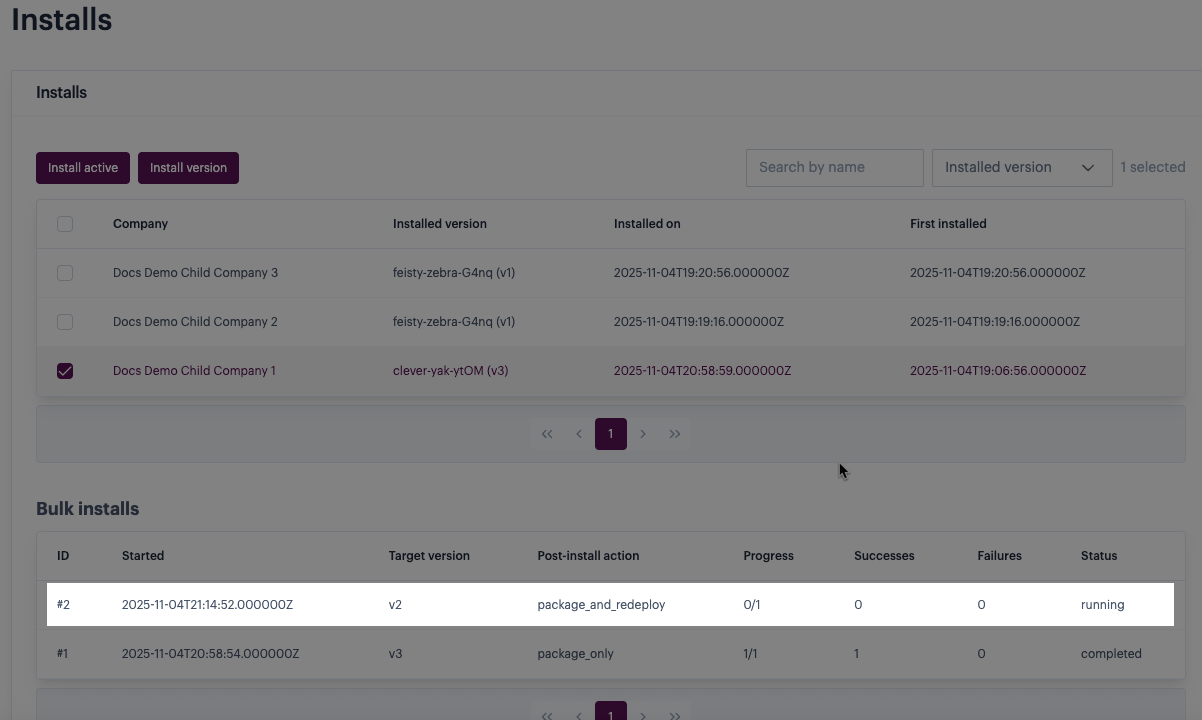Open bulk install #1 completed row

click(x=610, y=654)
